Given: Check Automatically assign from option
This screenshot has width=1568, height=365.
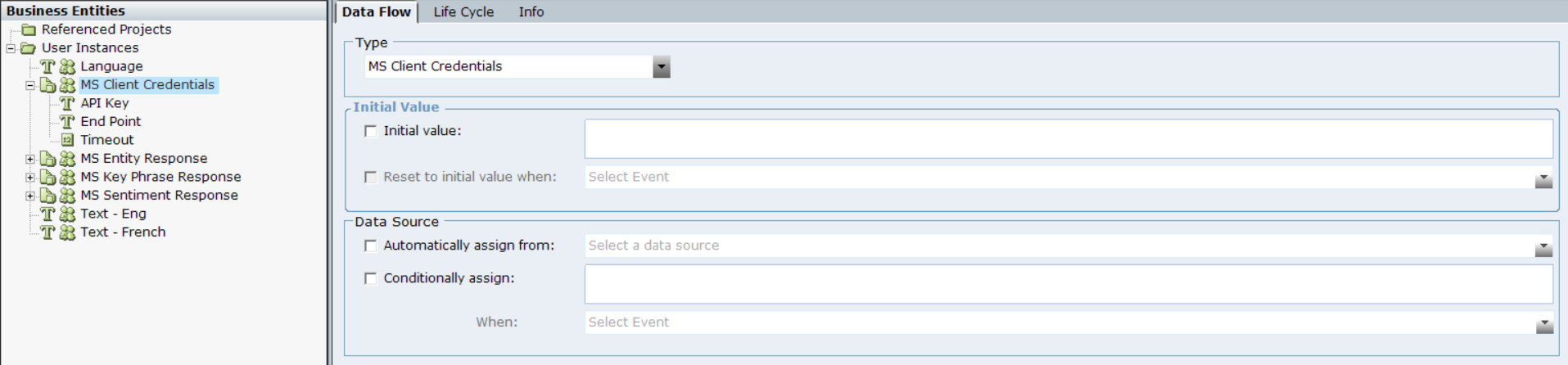Looking at the screenshot, I should coord(371,246).
